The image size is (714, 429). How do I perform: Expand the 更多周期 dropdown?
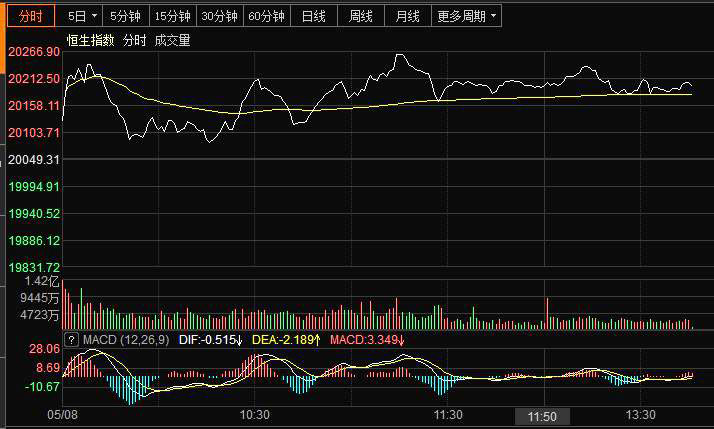pyautogui.click(x=466, y=16)
